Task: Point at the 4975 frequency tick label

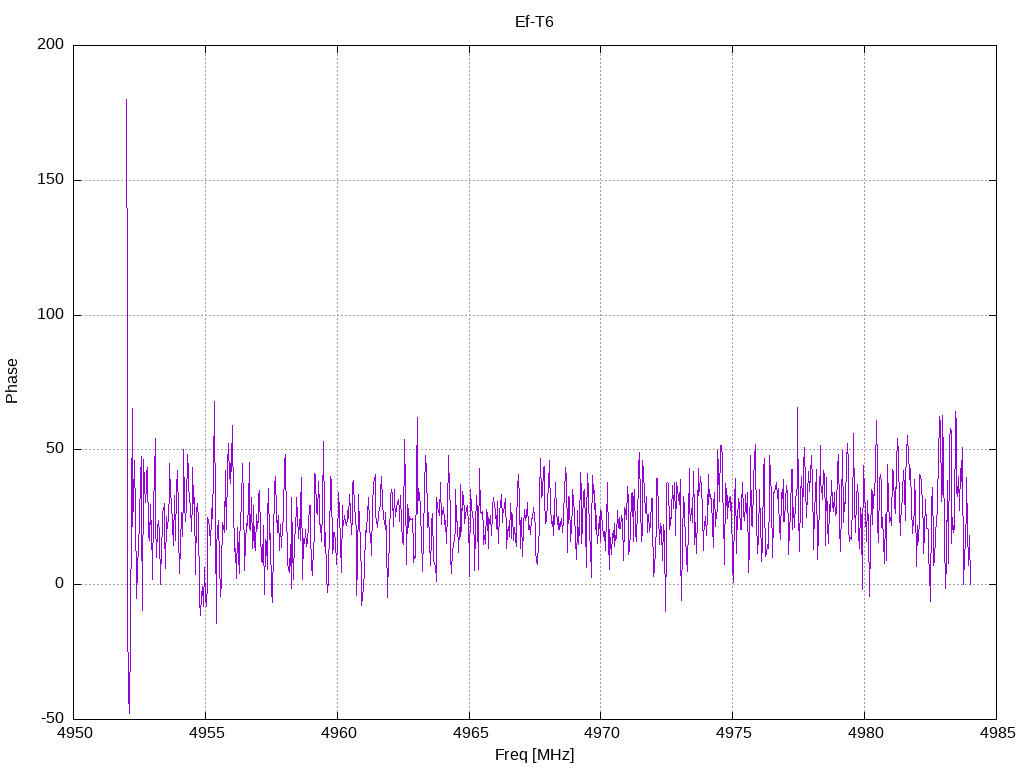Action: tap(732, 735)
